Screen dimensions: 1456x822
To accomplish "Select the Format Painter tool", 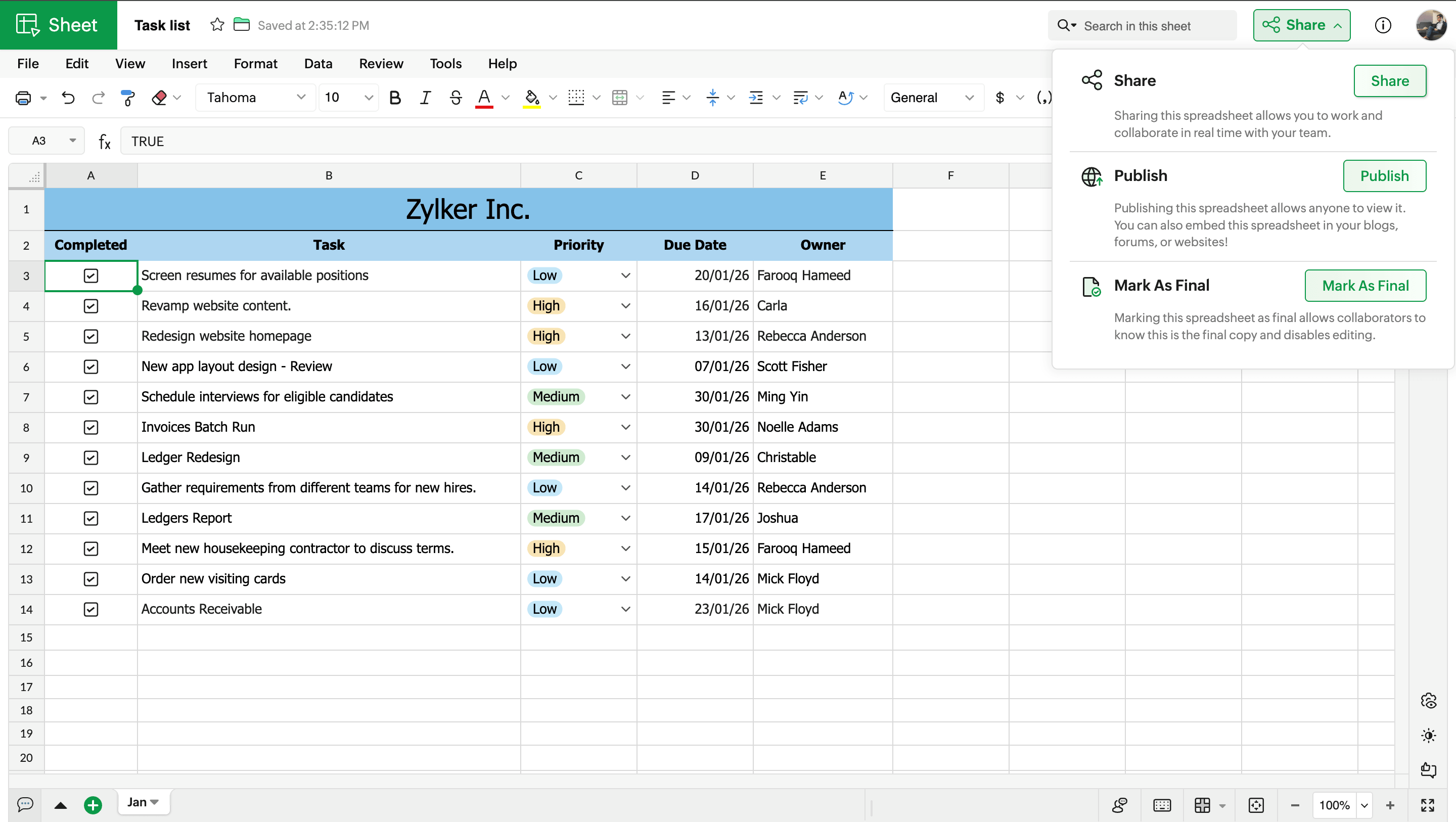I will [x=128, y=97].
